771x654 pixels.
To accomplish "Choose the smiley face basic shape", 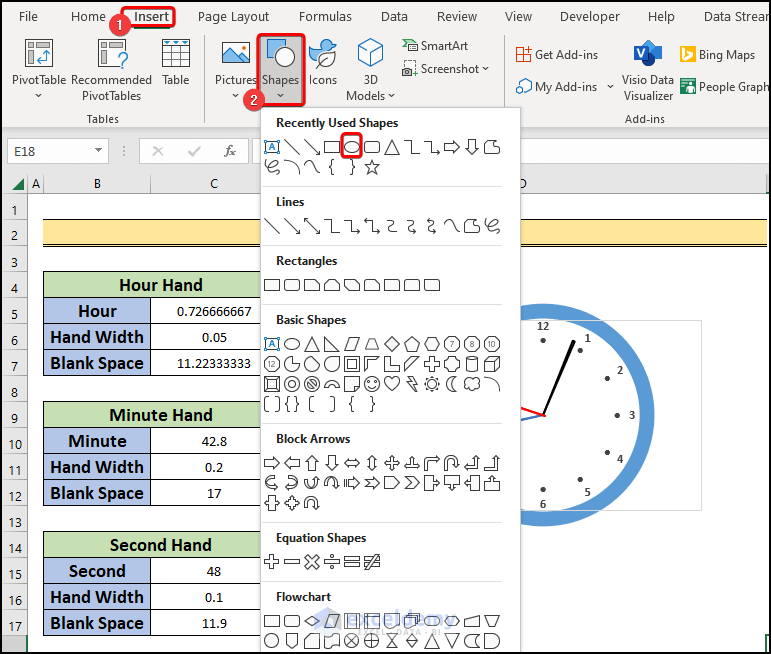I will [x=372, y=384].
